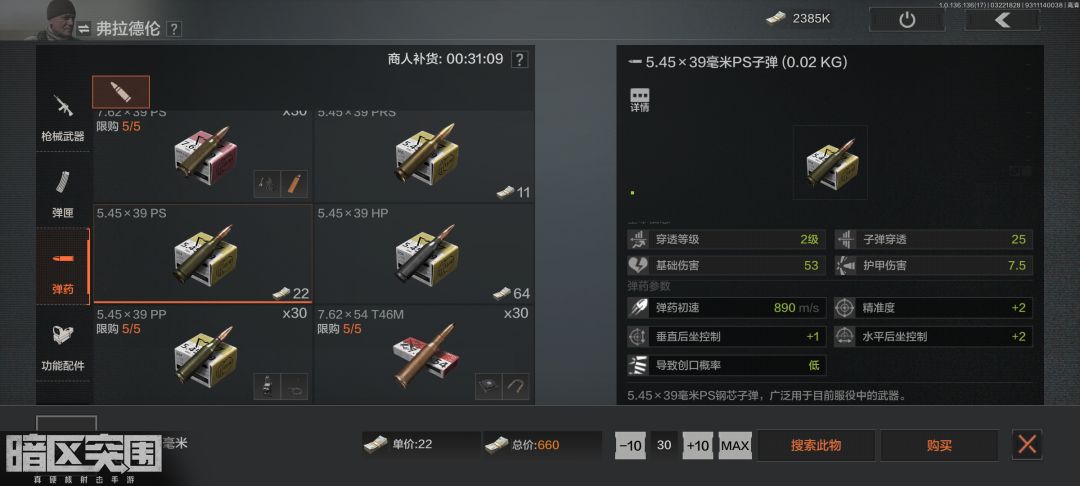Viewport: 1080px width, 486px height.
Task: Open help icon beside restock timer
Action: coord(520,59)
